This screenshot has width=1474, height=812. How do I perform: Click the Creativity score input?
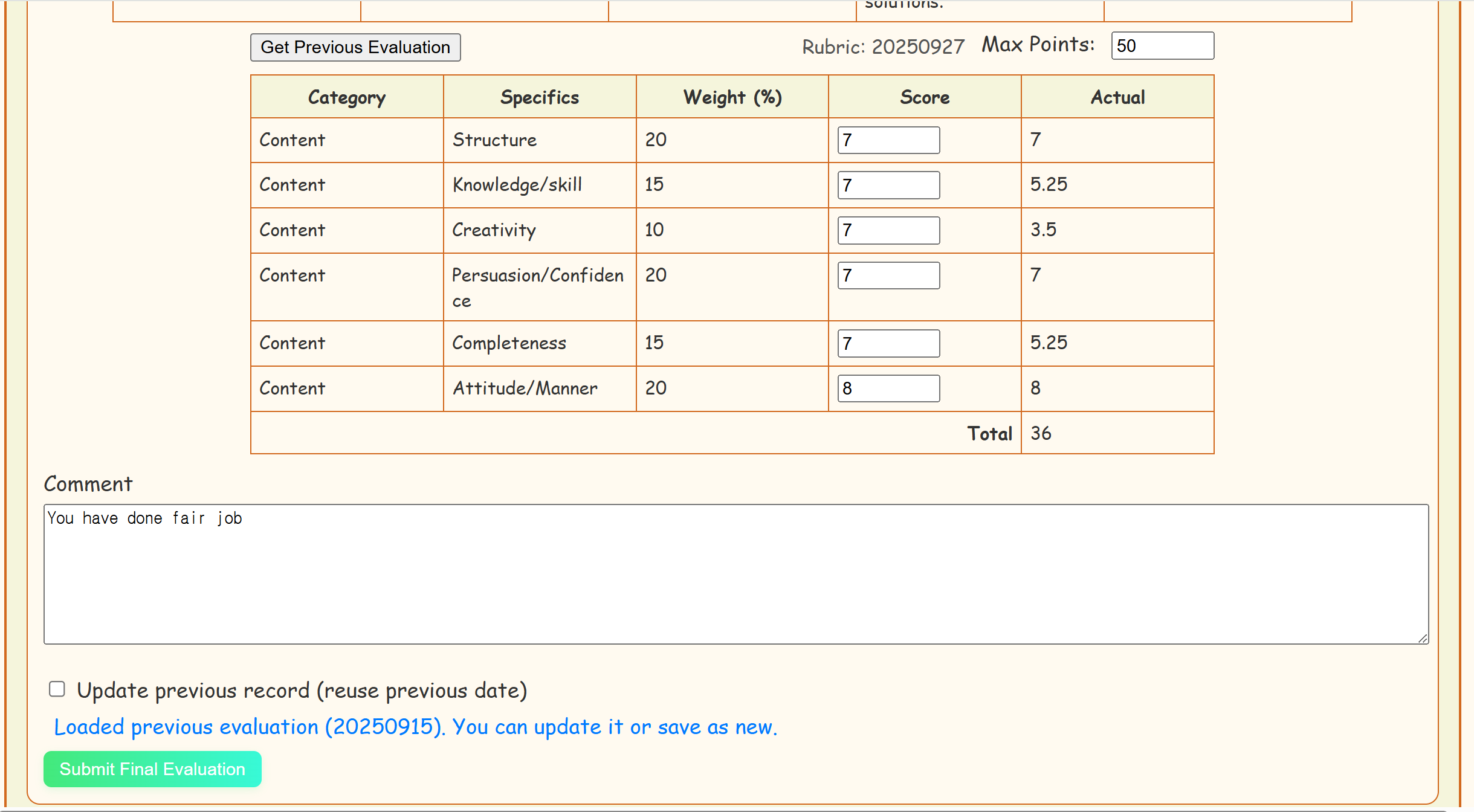pos(888,230)
